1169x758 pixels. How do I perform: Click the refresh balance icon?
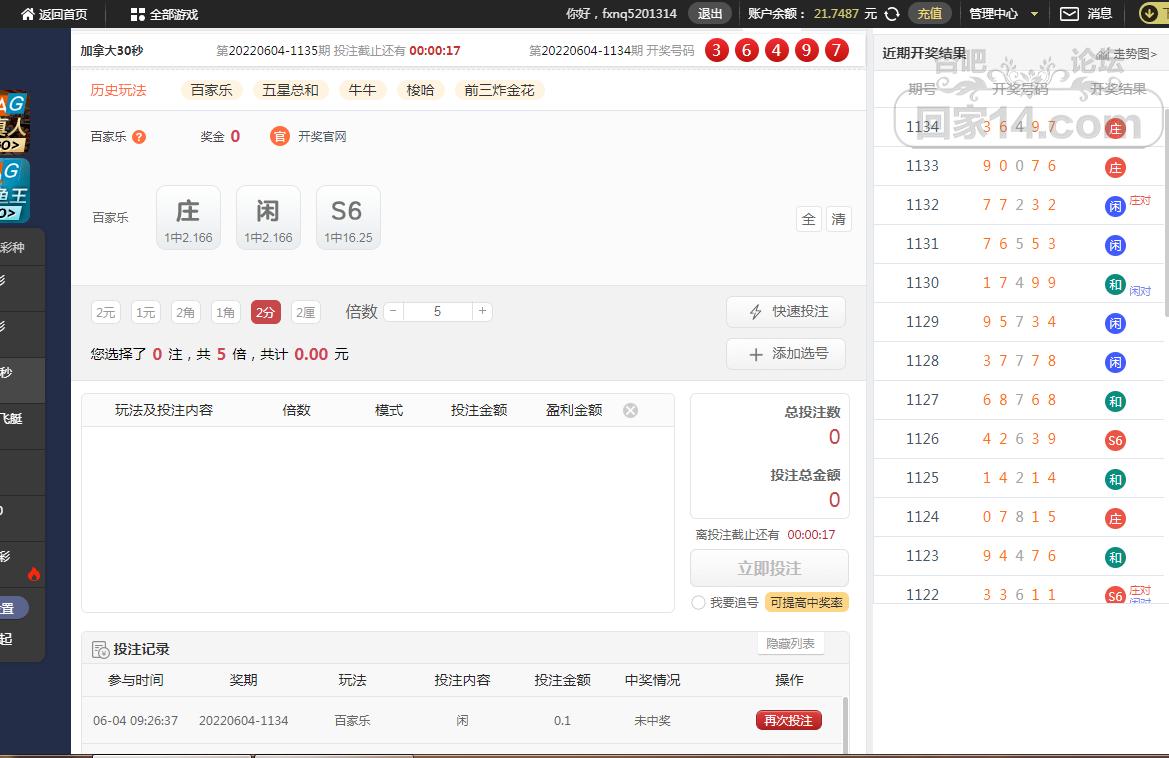892,14
